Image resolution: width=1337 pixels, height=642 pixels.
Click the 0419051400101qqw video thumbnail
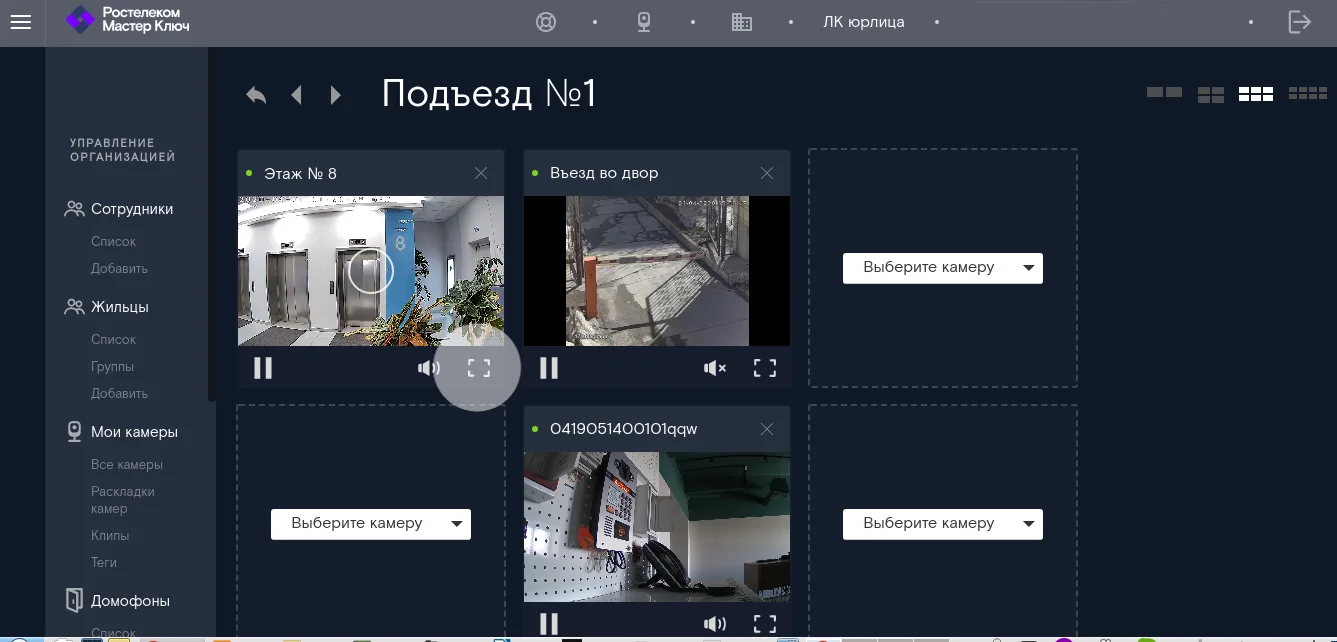coord(657,527)
